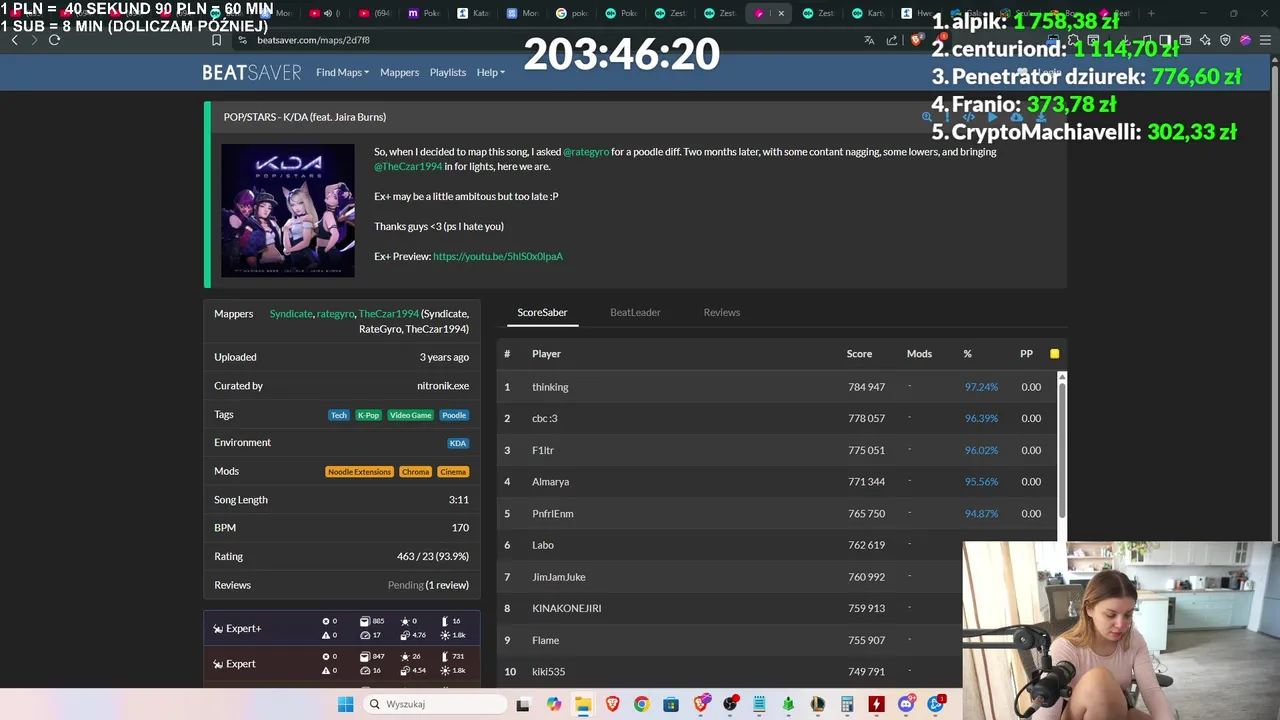Open the @rategyro mention link
The height and width of the screenshot is (720, 1280).
(x=586, y=152)
